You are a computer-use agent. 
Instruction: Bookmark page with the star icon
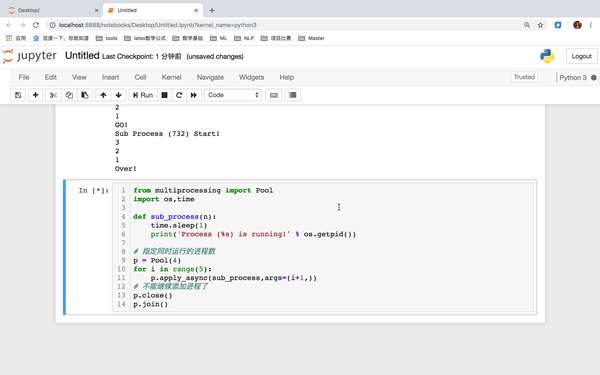(540, 25)
